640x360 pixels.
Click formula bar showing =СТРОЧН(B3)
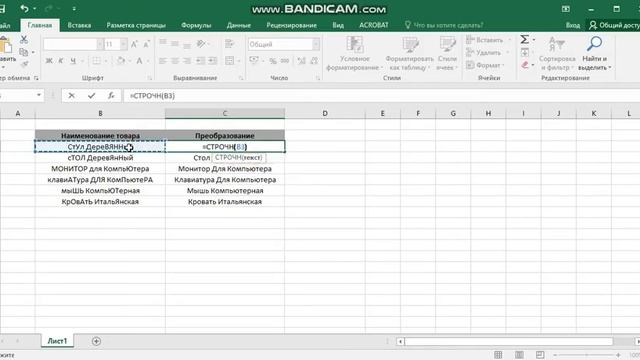pos(380,96)
